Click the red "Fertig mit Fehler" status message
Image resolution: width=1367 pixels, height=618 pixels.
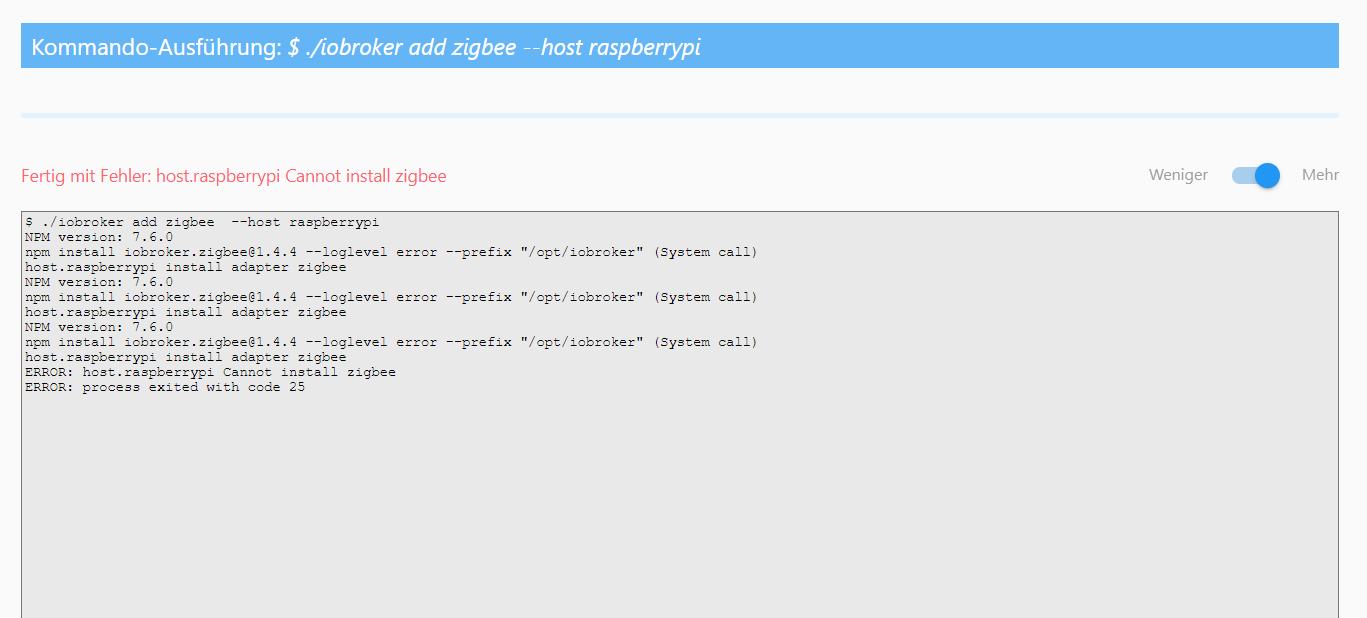(234, 176)
